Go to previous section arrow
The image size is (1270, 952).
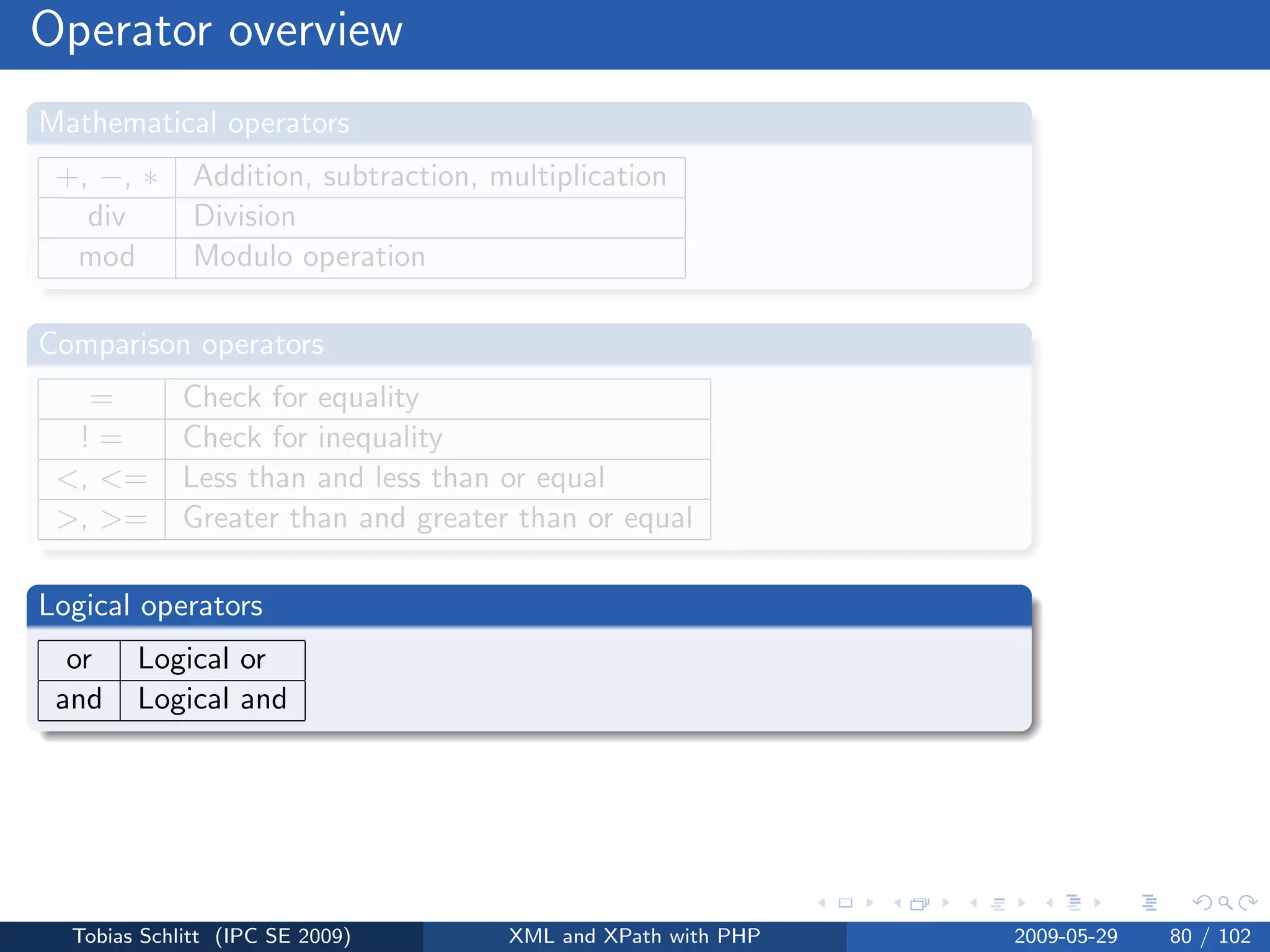[x=1049, y=903]
